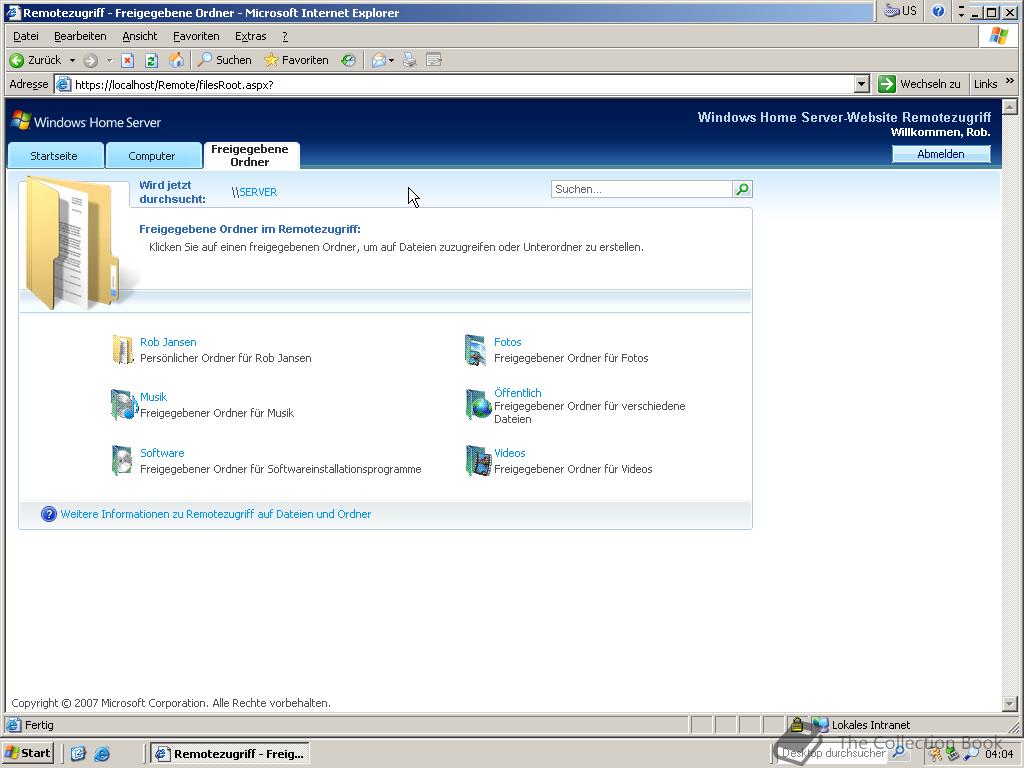Open the ? help menu
Viewport: 1024px width, 768px height.
[285, 37]
